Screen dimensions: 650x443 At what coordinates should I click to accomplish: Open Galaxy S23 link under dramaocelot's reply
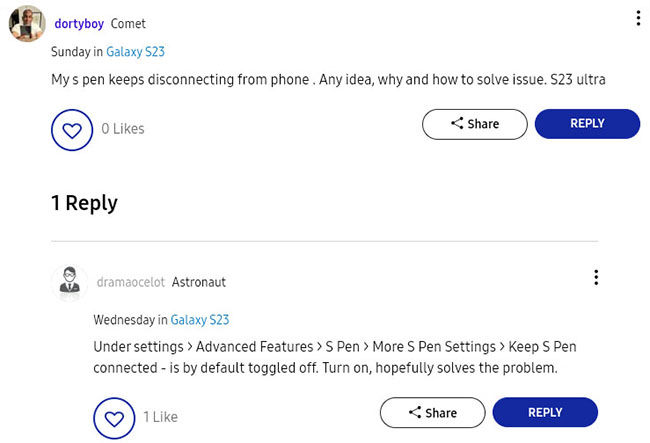click(200, 320)
